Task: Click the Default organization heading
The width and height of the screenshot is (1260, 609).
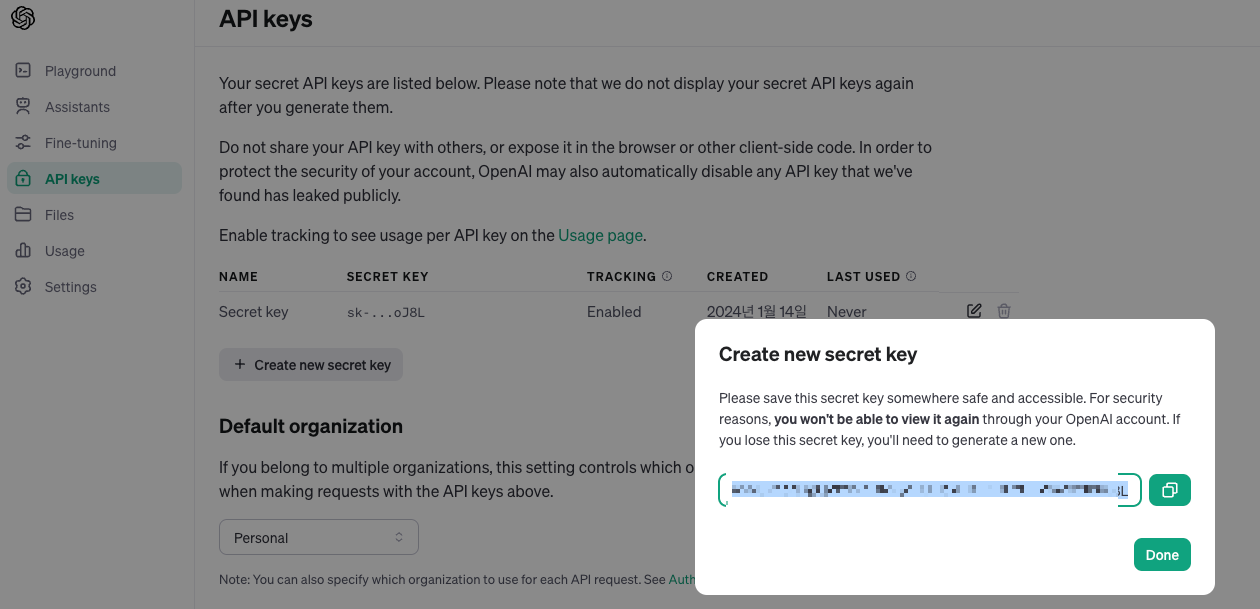Action: 311,426
